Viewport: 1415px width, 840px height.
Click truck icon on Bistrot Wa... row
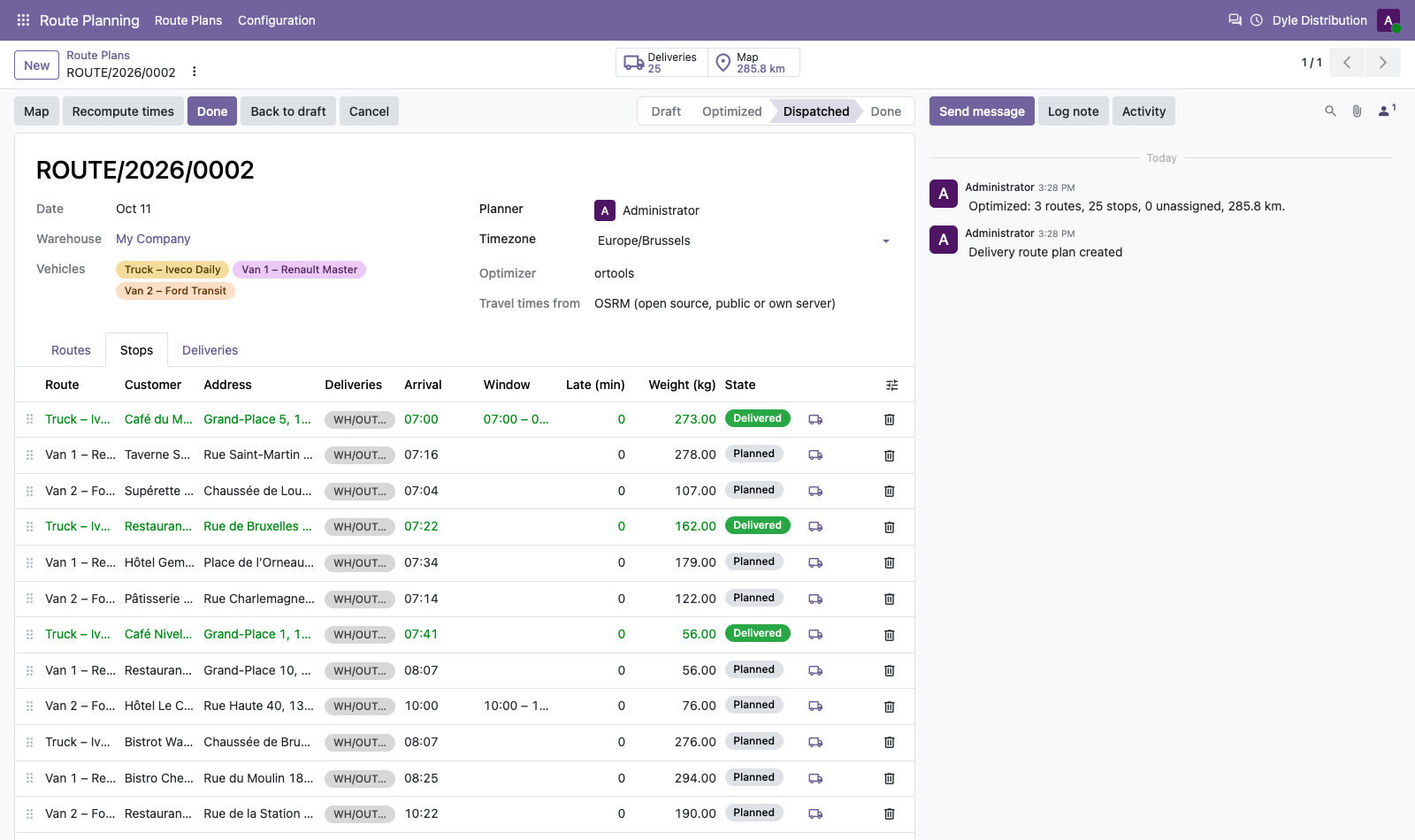coord(815,742)
